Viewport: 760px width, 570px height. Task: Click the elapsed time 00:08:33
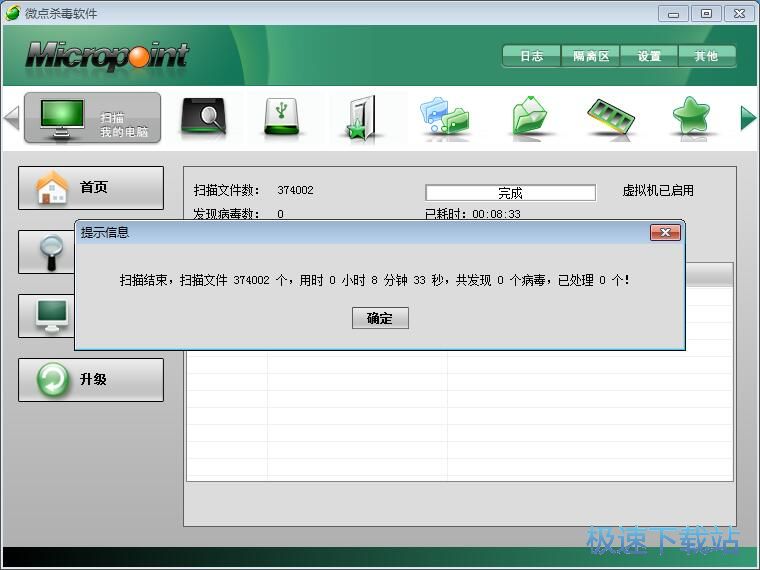click(x=496, y=214)
